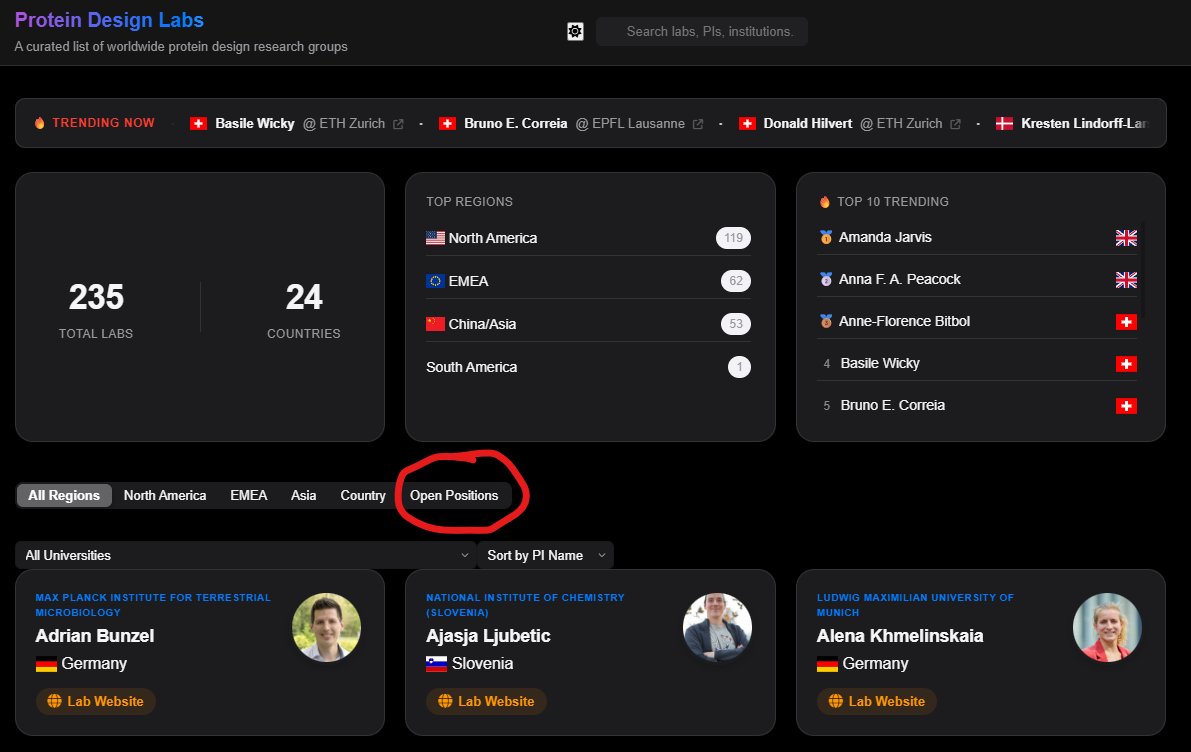This screenshot has width=1191, height=752.
Task: Click Swiss flag in Bruno E. Correia trending row
Action: point(1126,406)
